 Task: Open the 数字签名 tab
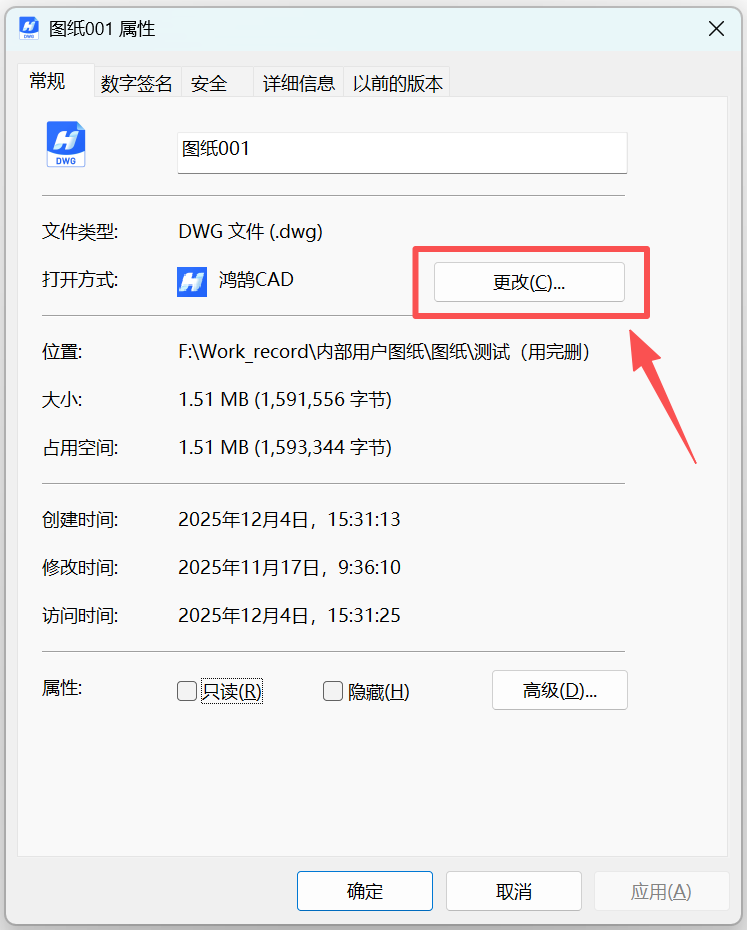(x=137, y=84)
